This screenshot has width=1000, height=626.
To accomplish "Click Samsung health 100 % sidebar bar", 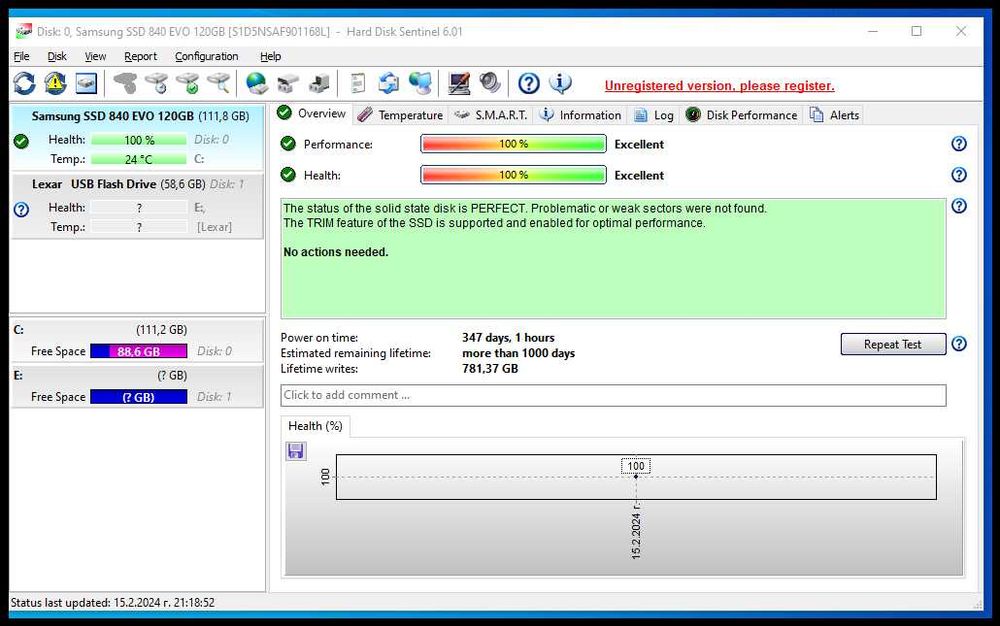I will tap(138, 140).
